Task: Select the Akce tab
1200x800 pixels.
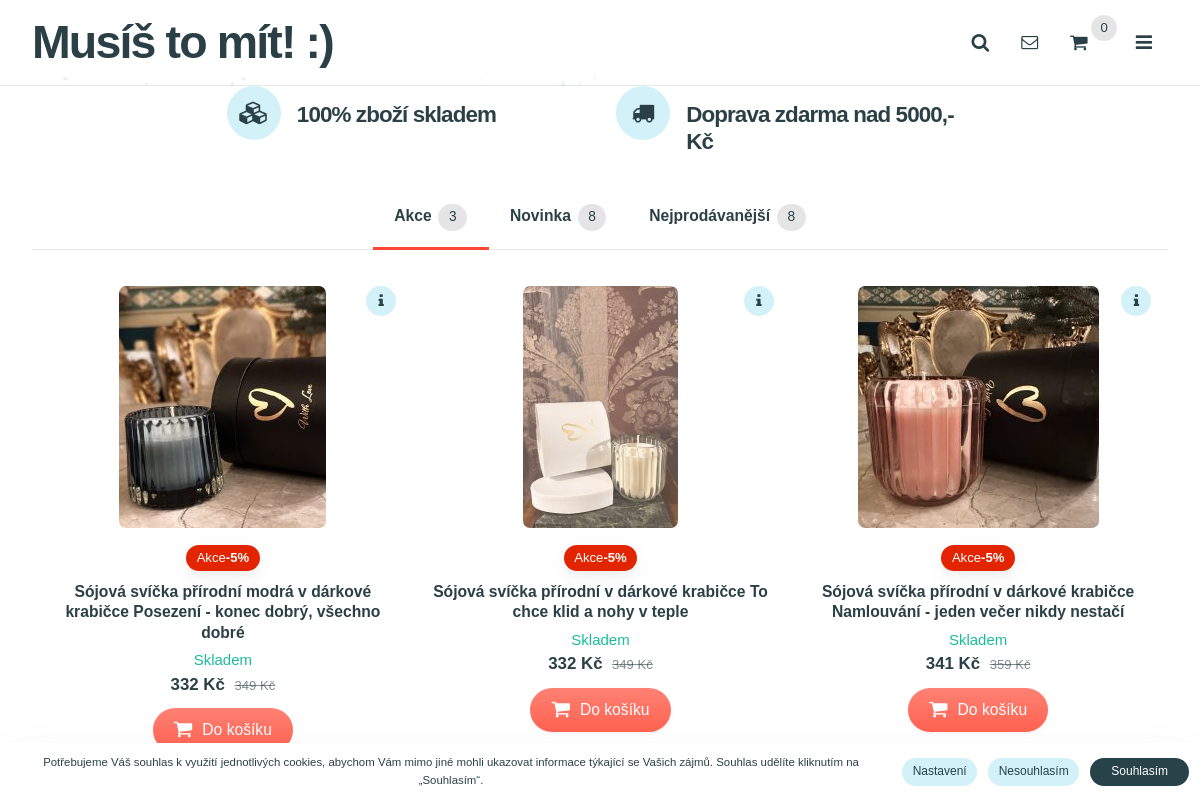Action: click(x=413, y=216)
